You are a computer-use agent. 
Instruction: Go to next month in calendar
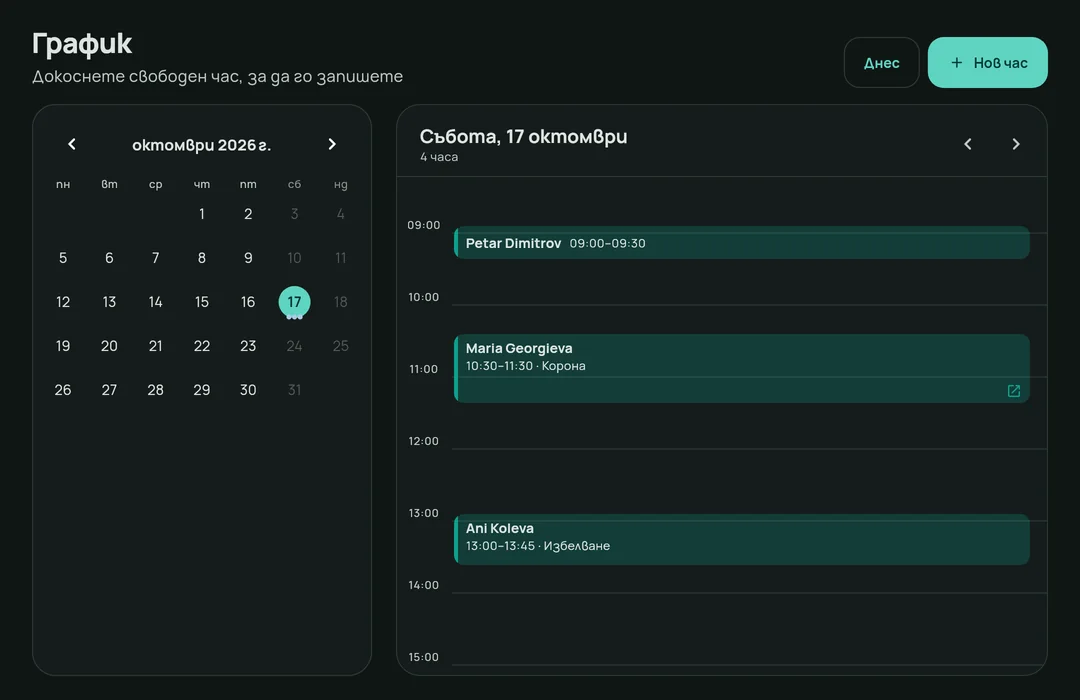tap(332, 144)
